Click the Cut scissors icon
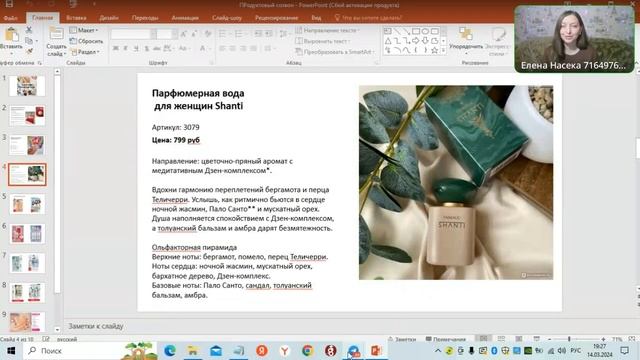640x360 pixels. pos(29,30)
